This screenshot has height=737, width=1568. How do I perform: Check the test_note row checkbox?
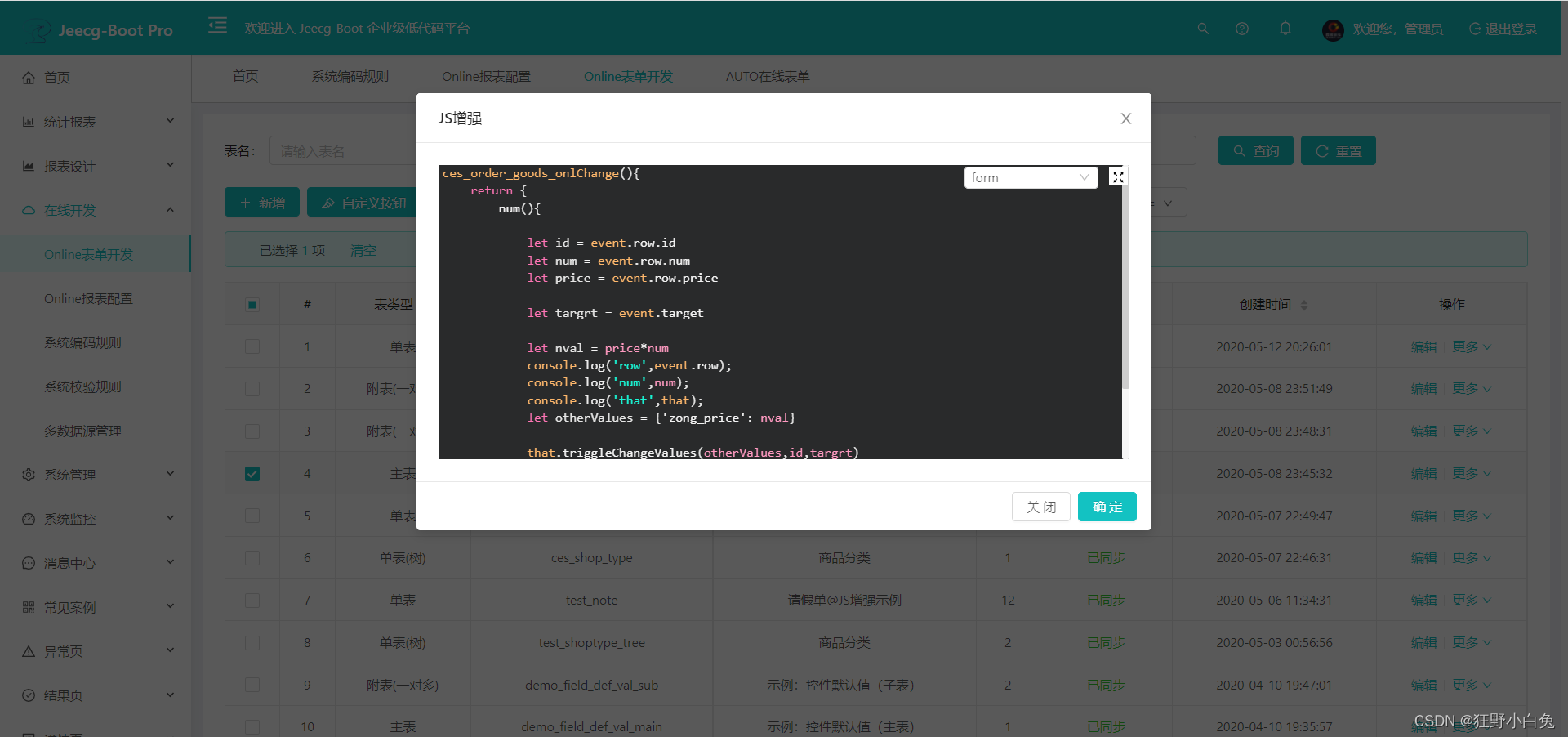point(252,601)
